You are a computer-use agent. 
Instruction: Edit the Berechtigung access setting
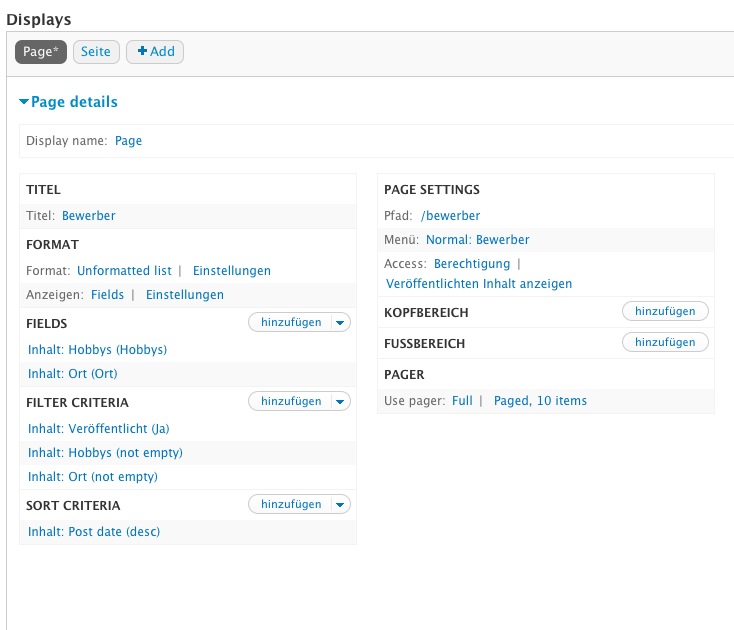point(471,264)
